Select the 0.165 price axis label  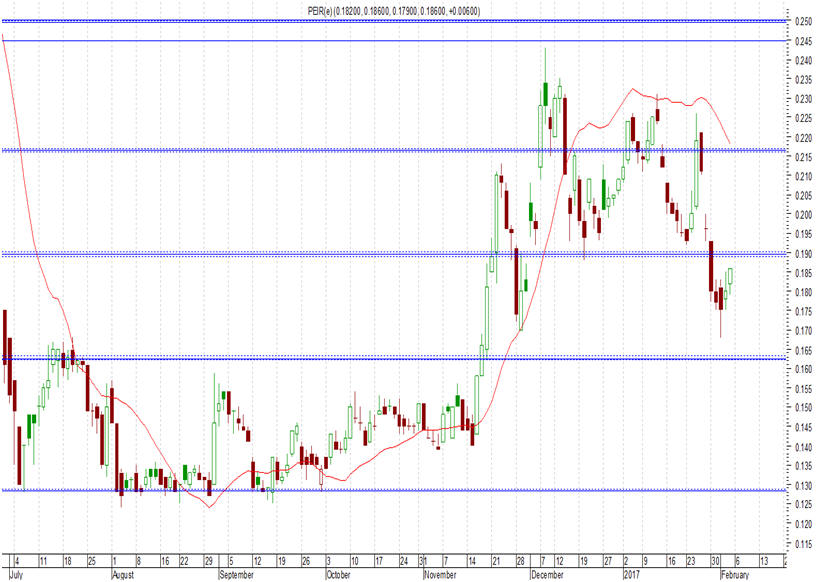tap(804, 350)
